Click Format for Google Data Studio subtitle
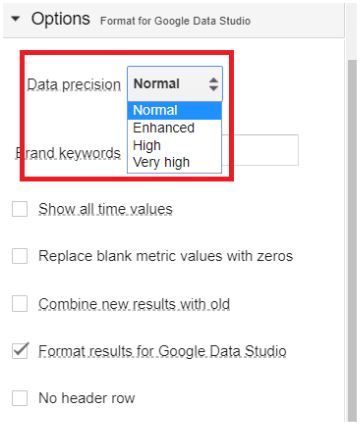The height and width of the screenshot is (431, 363). 175,21
